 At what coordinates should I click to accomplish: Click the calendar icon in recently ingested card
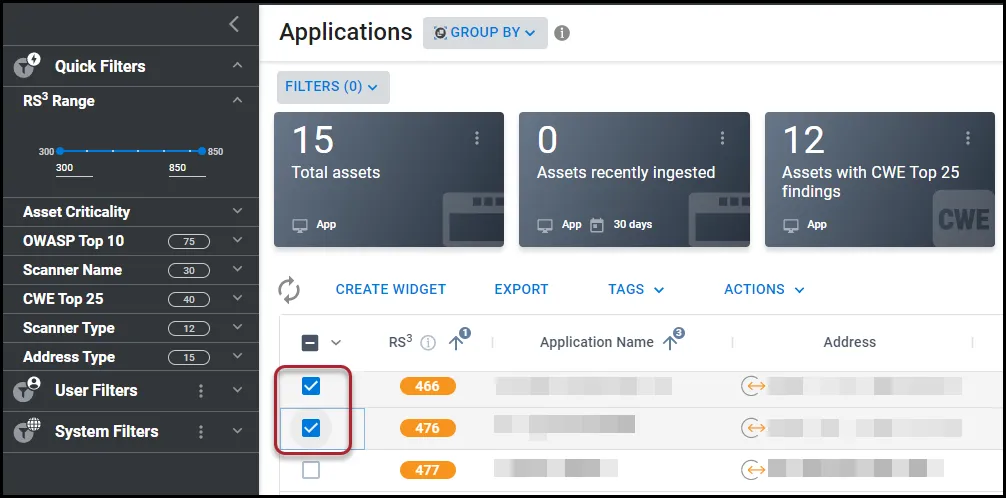(x=597, y=225)
